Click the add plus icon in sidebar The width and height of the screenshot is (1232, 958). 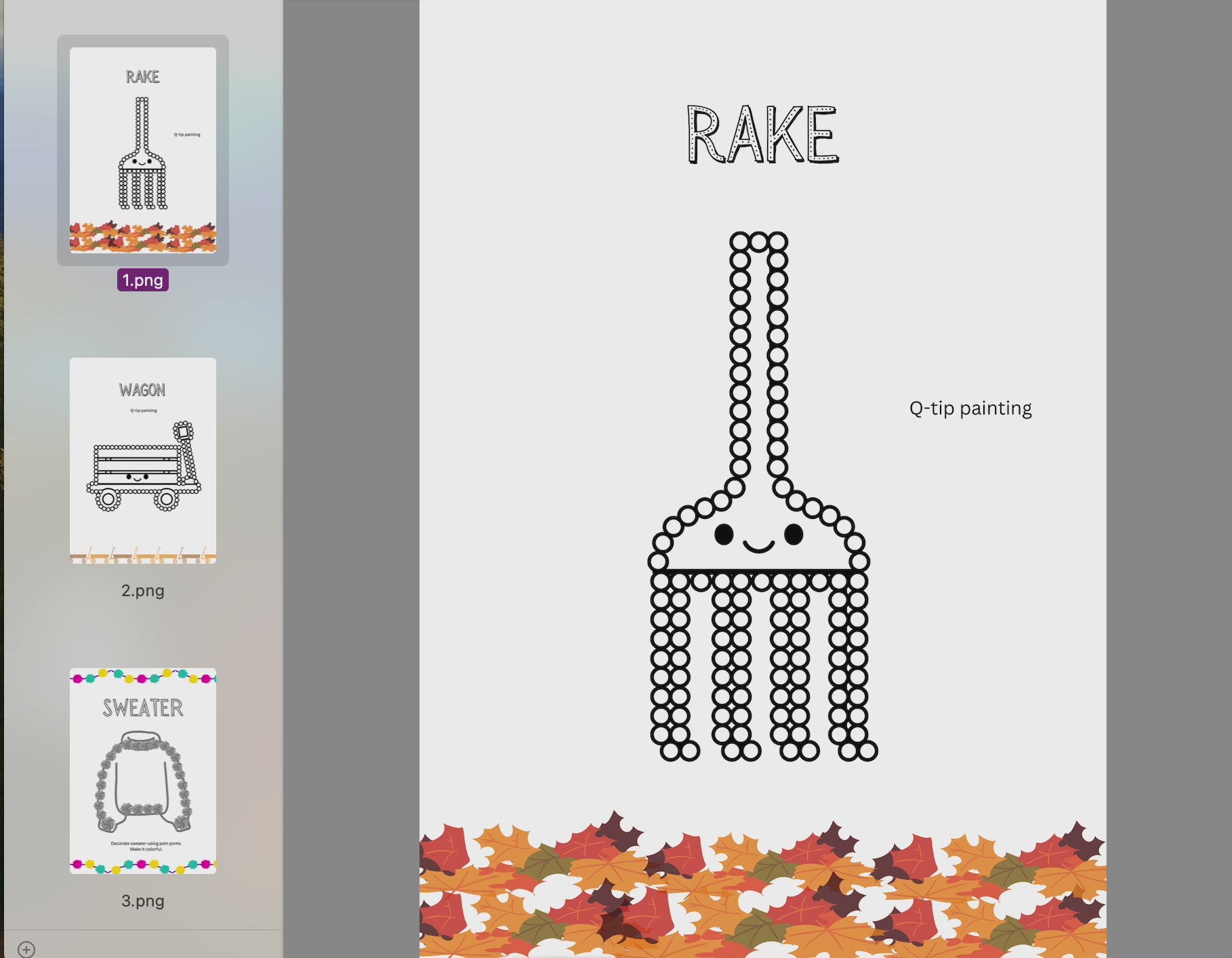26,949
